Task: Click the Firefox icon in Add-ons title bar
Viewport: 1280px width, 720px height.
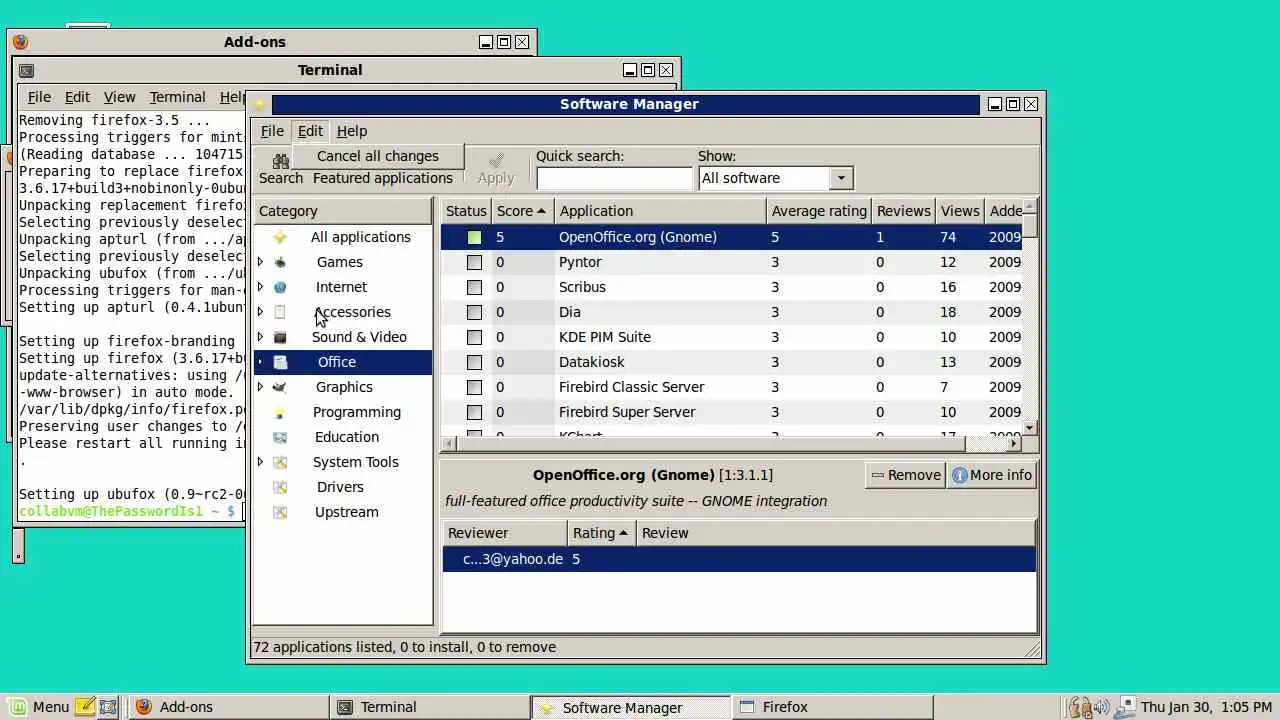Action: coord(20,42)
